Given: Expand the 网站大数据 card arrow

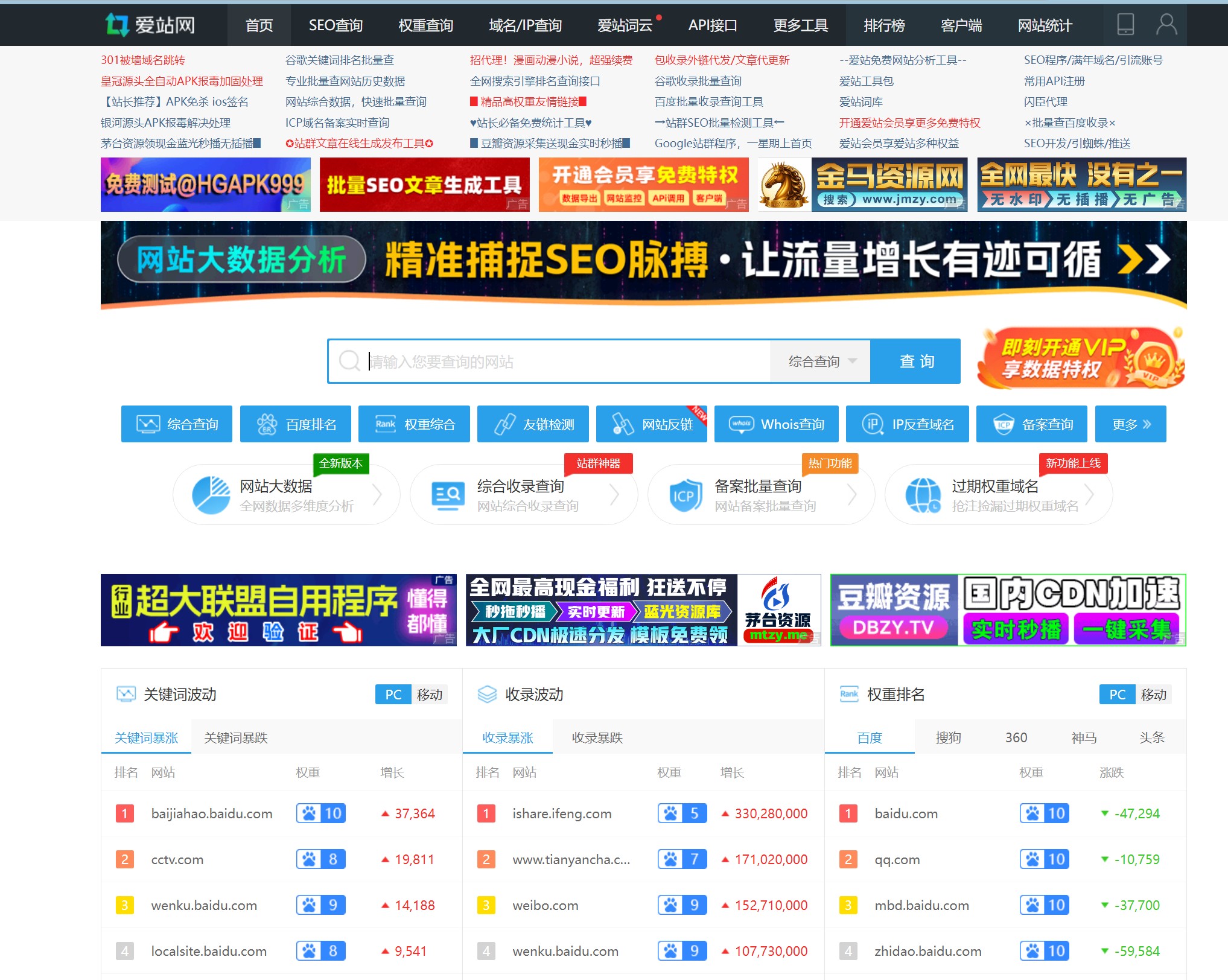Looking at the screenshot, I should pos(378,495).
